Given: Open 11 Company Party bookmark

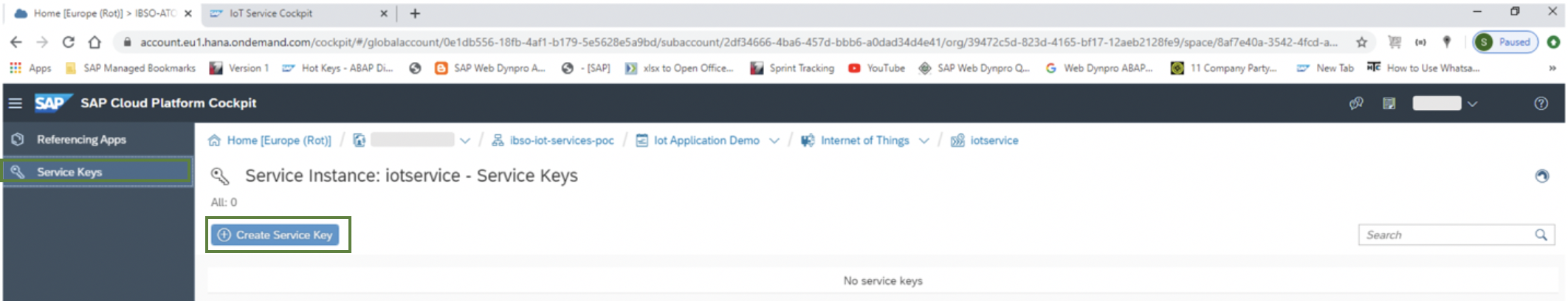Looking at the screenshot, I should pyautogui.click(x=1223, y=68).
